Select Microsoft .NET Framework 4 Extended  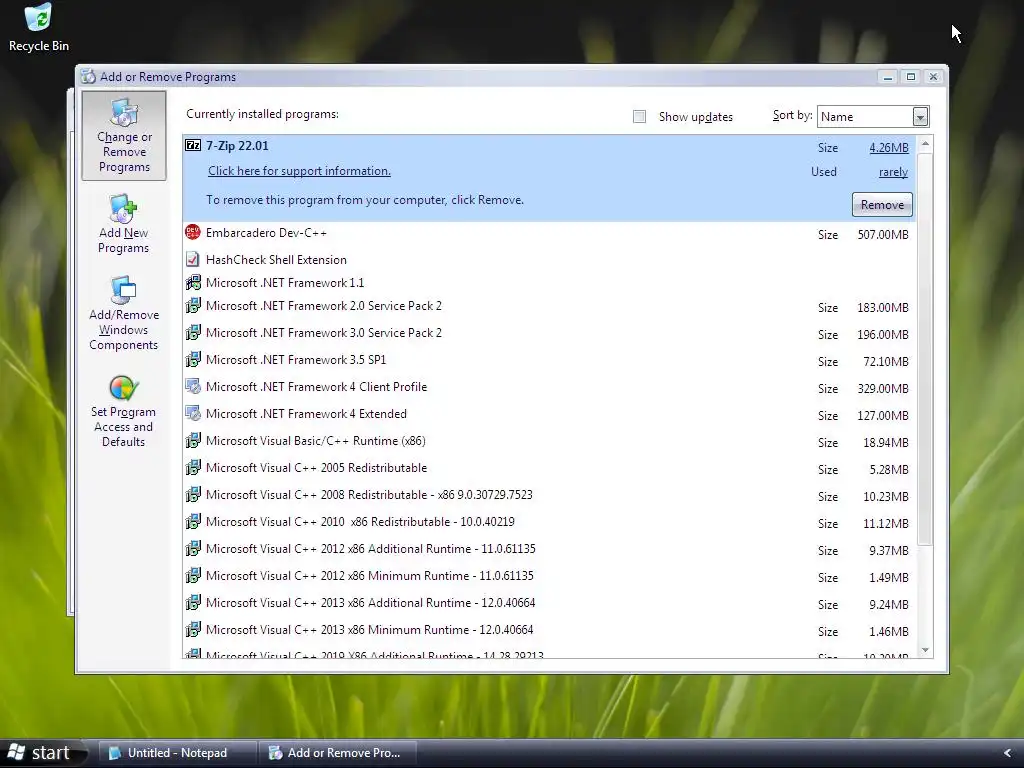549,414
